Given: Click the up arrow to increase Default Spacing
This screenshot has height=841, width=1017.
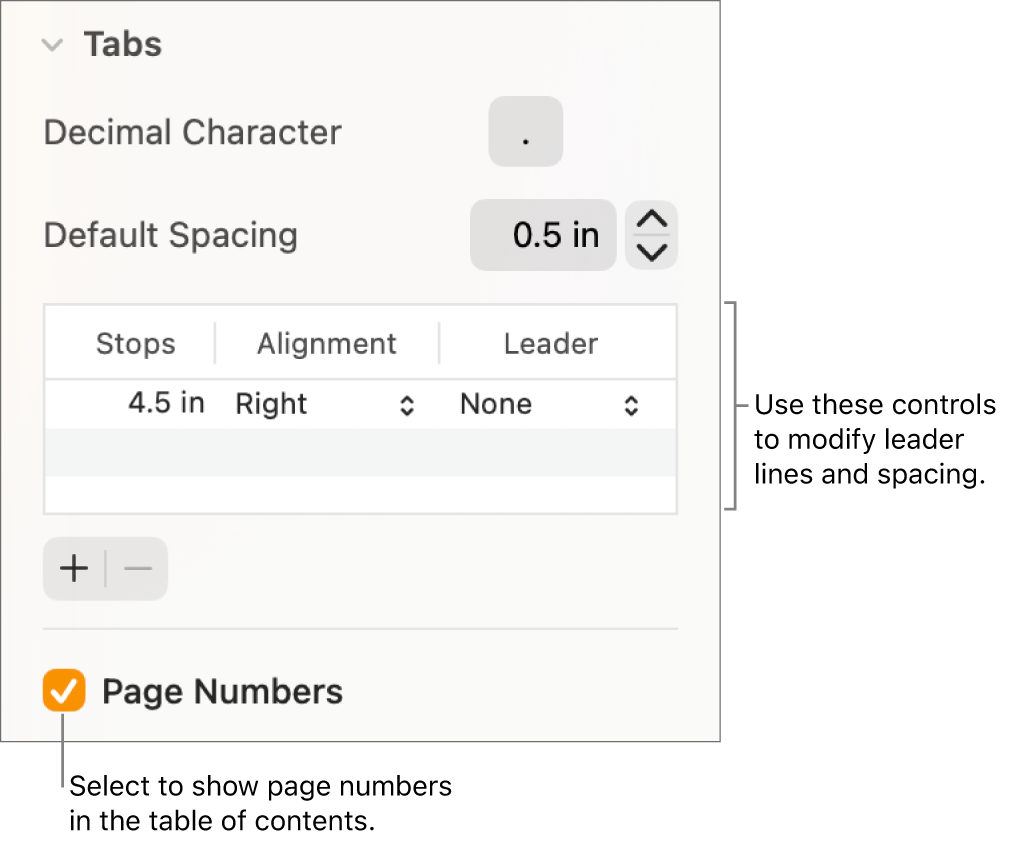Looking at the screenshot, I should 651,220.
